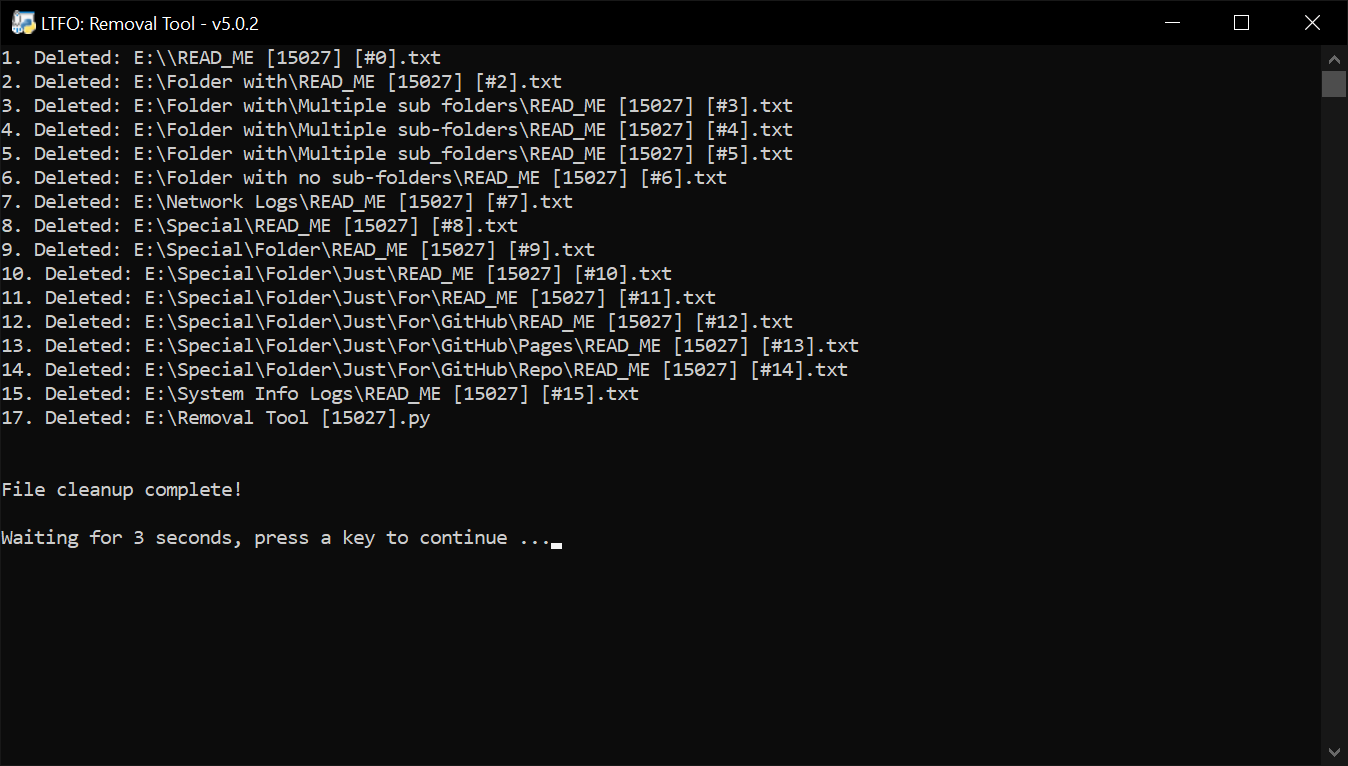Click line 7 Network Logs entry

point(287,202)
